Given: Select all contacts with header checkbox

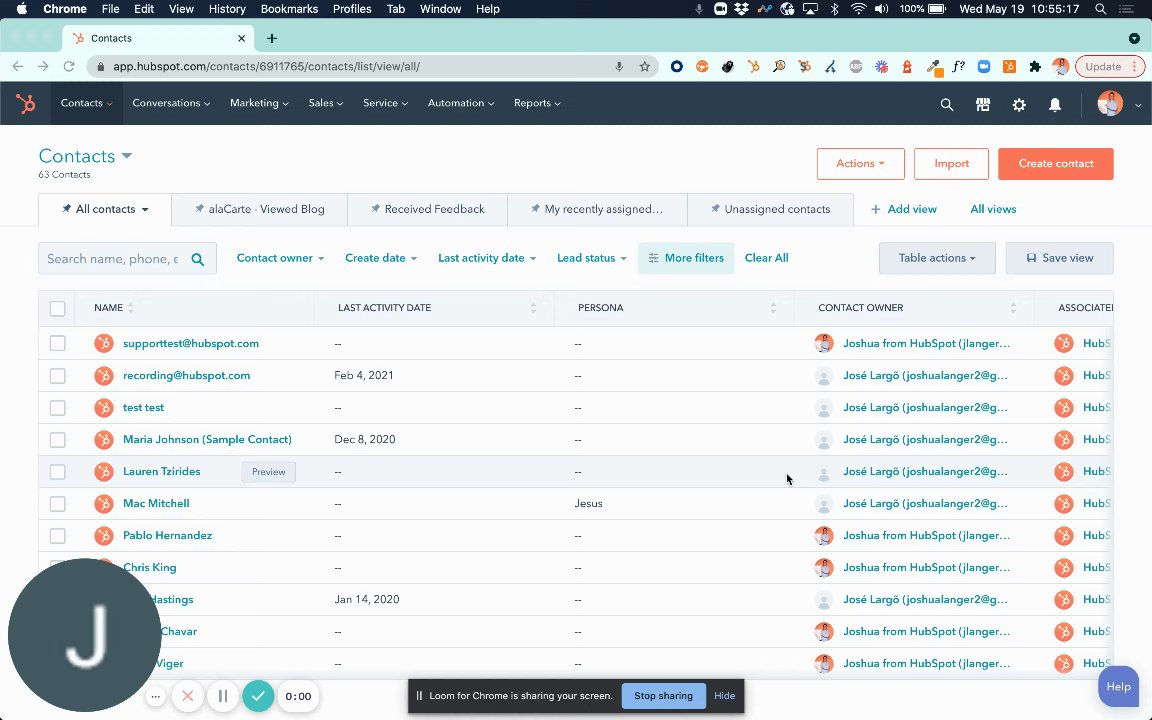Looking at the screenshot, I should click(x=57, y=309).
